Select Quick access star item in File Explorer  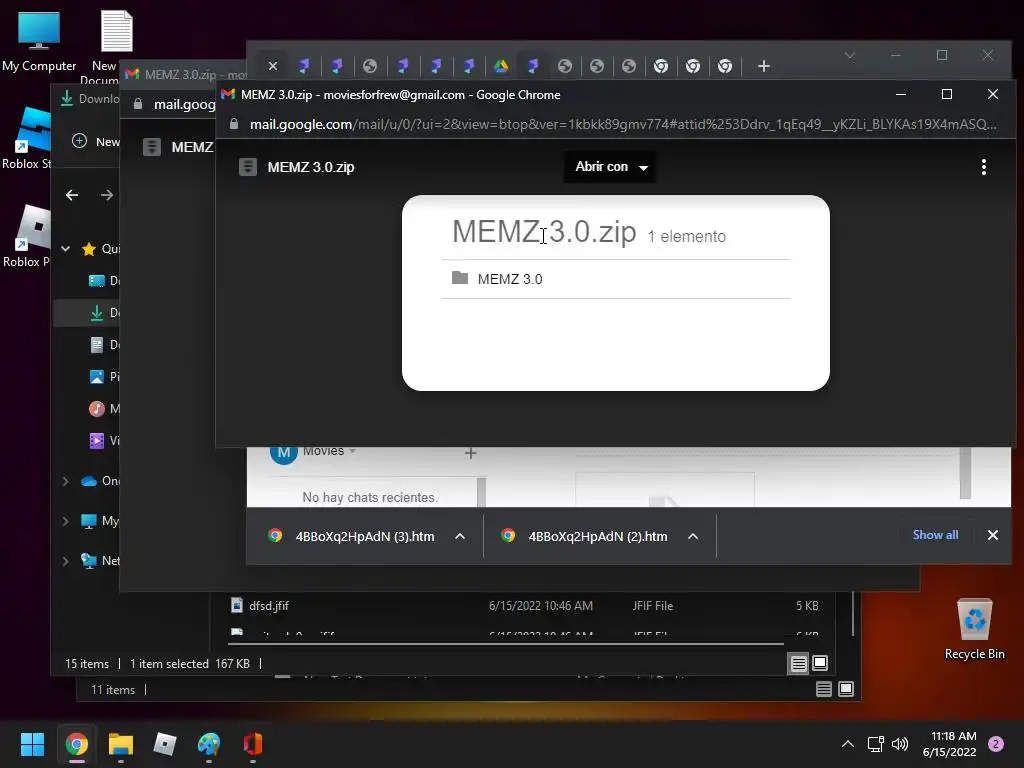[x=100, y=249]
